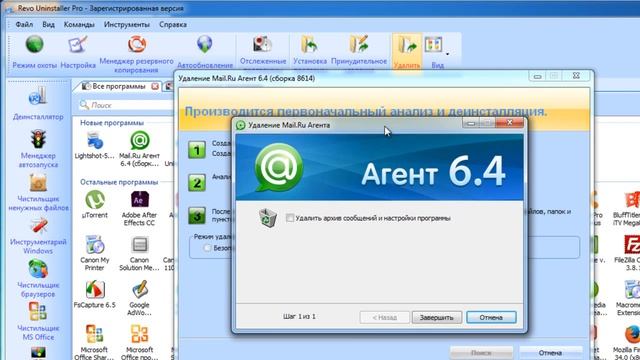Click Отмена in Mail.Ru Агент dialog
This screenshot has height=360, width=640.
(x=491, y=317)
